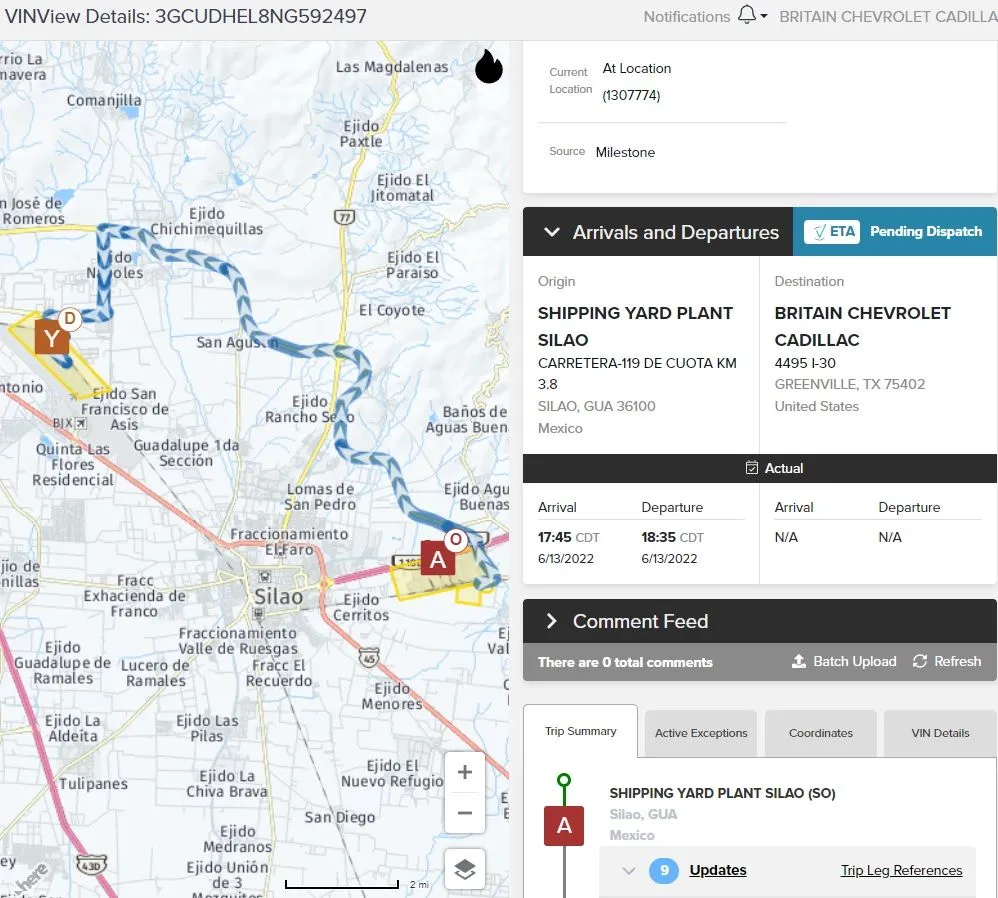
Task: Click the ETA Pending Dispatch badge
Action: pos(894,232)
